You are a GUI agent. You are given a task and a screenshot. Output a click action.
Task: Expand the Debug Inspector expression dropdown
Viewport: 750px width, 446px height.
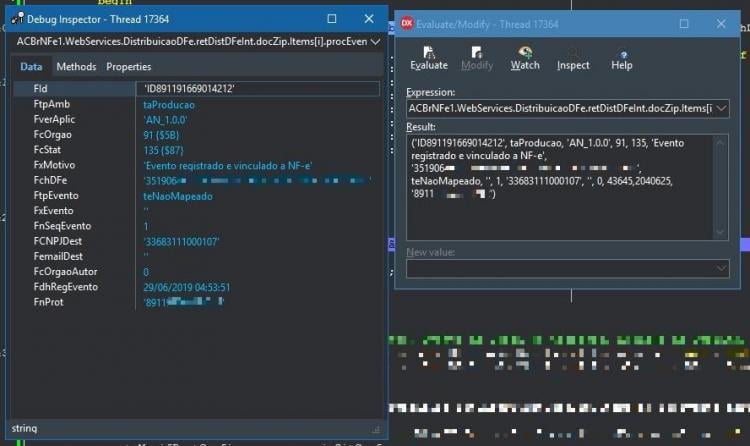(x=375, y=42)
